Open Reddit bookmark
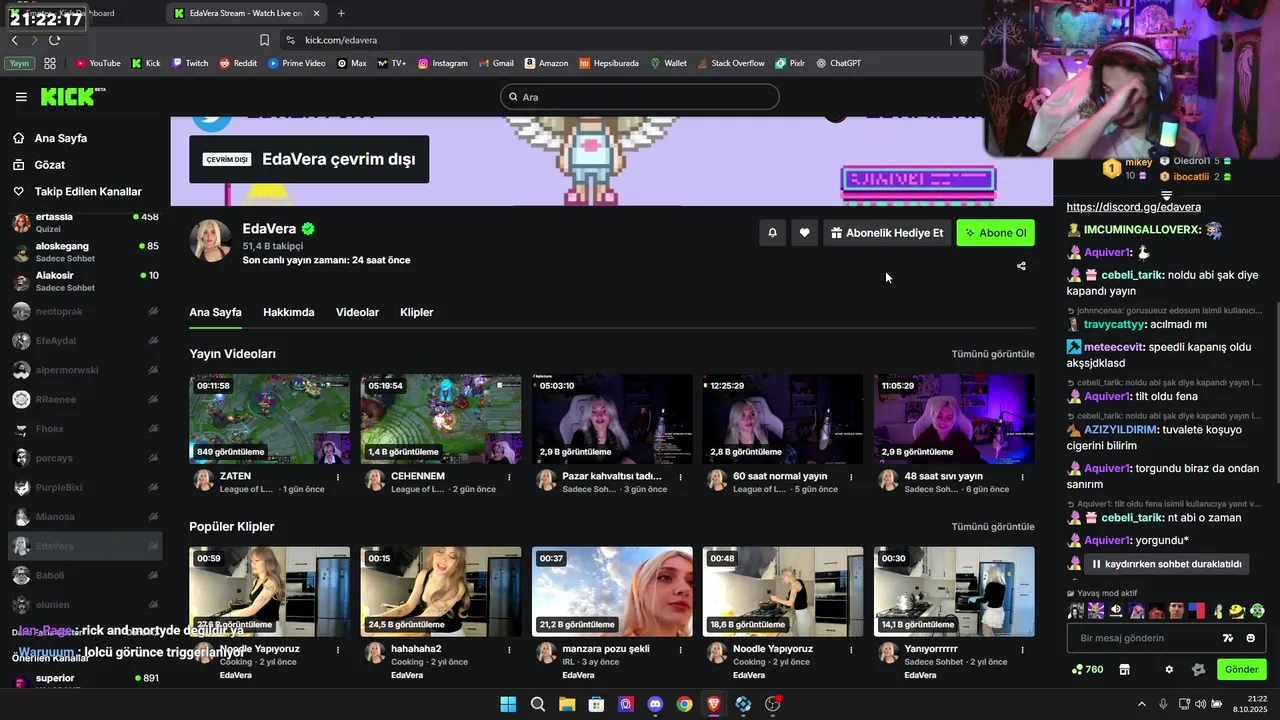 [x=238, y=63]
